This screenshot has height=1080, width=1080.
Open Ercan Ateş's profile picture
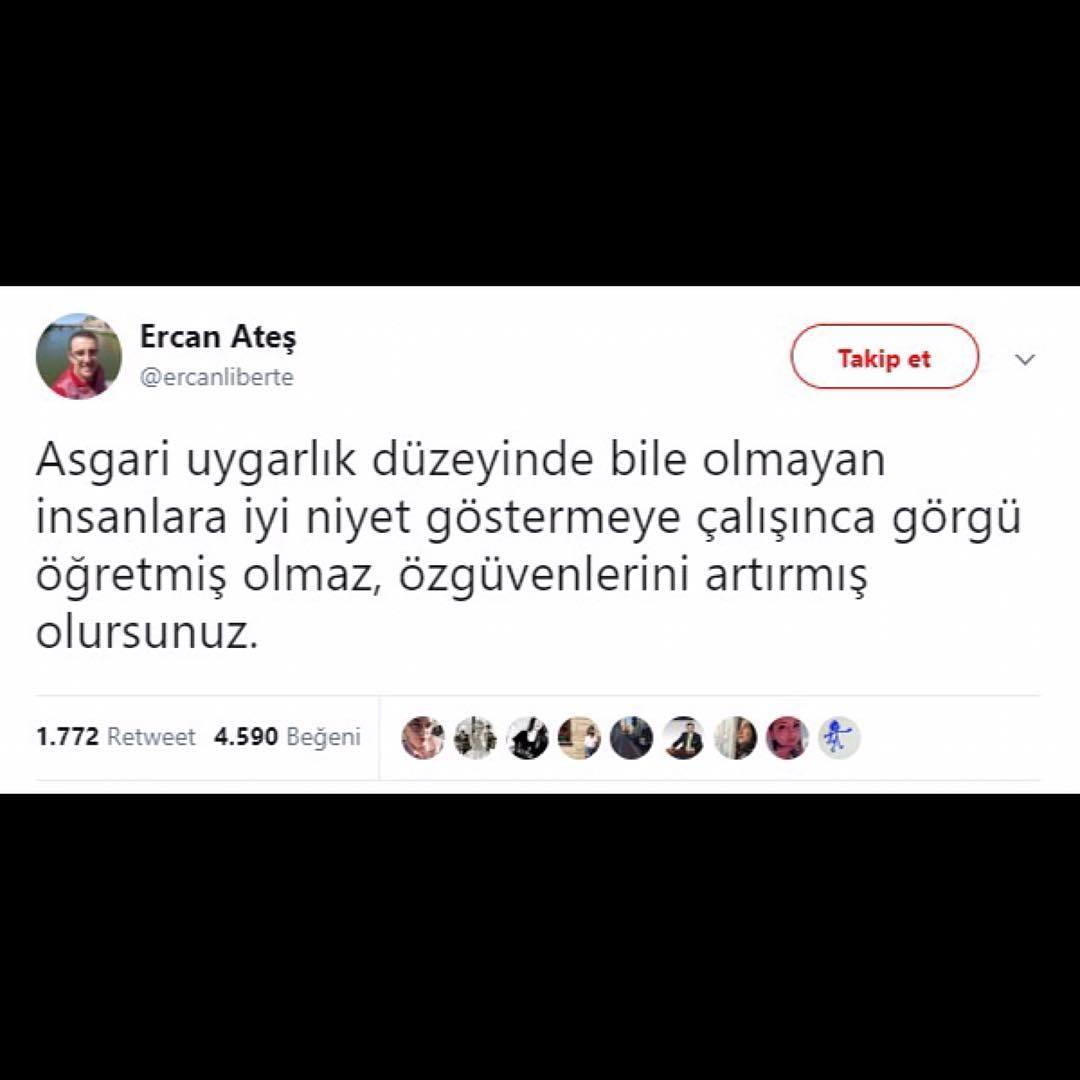click(x=79, y=356)
